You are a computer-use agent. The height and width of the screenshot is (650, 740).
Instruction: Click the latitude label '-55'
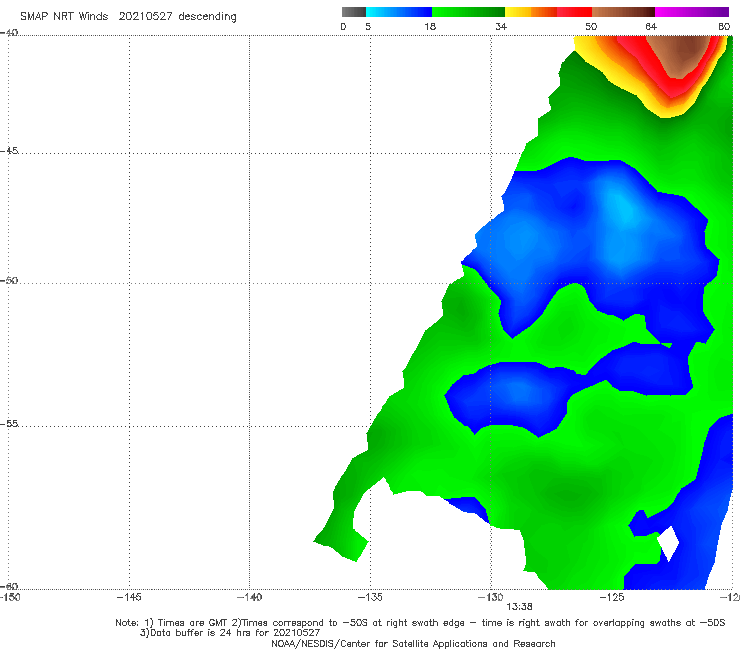coord(9,423)
